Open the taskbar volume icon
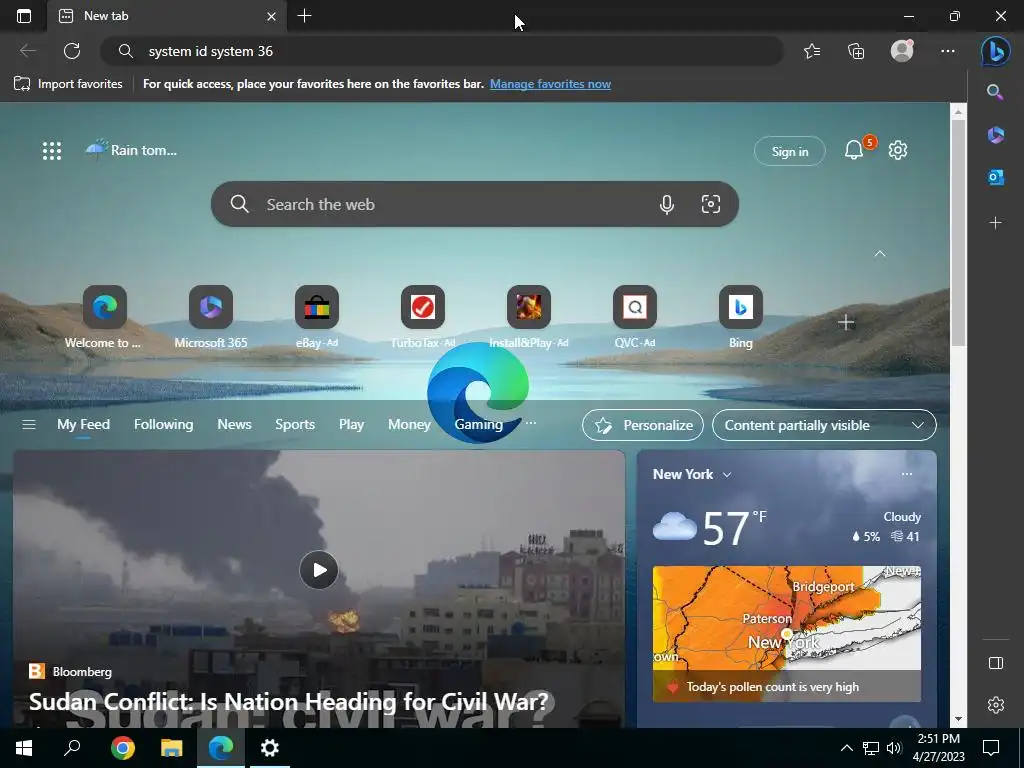This screenshot has height=768, width=1024. (894, 748)
